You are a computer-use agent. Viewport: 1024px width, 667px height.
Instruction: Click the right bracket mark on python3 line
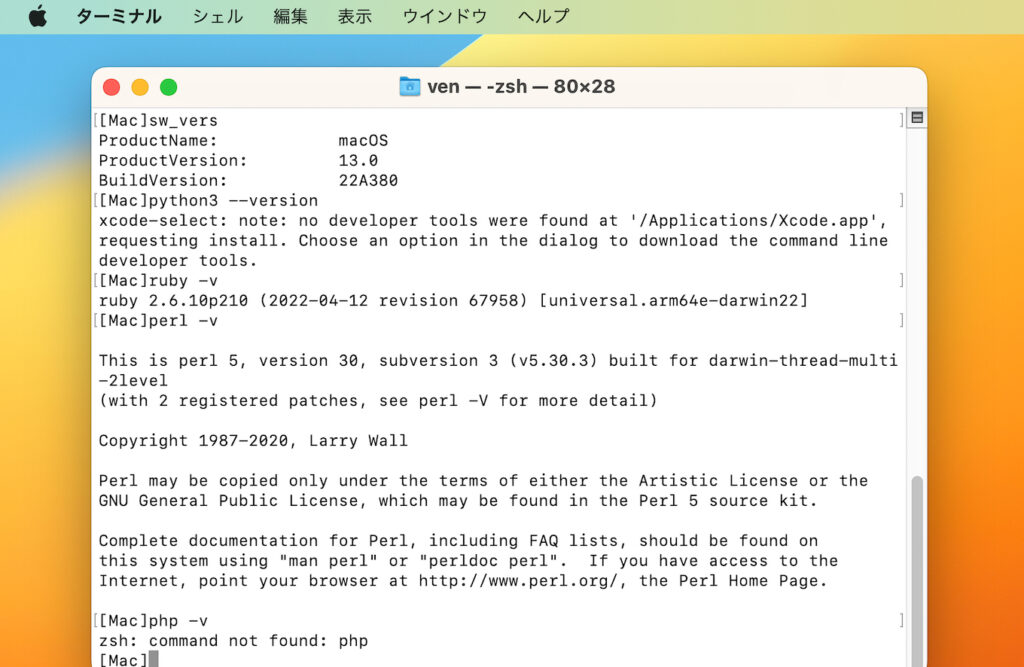(x=901, y=201)
